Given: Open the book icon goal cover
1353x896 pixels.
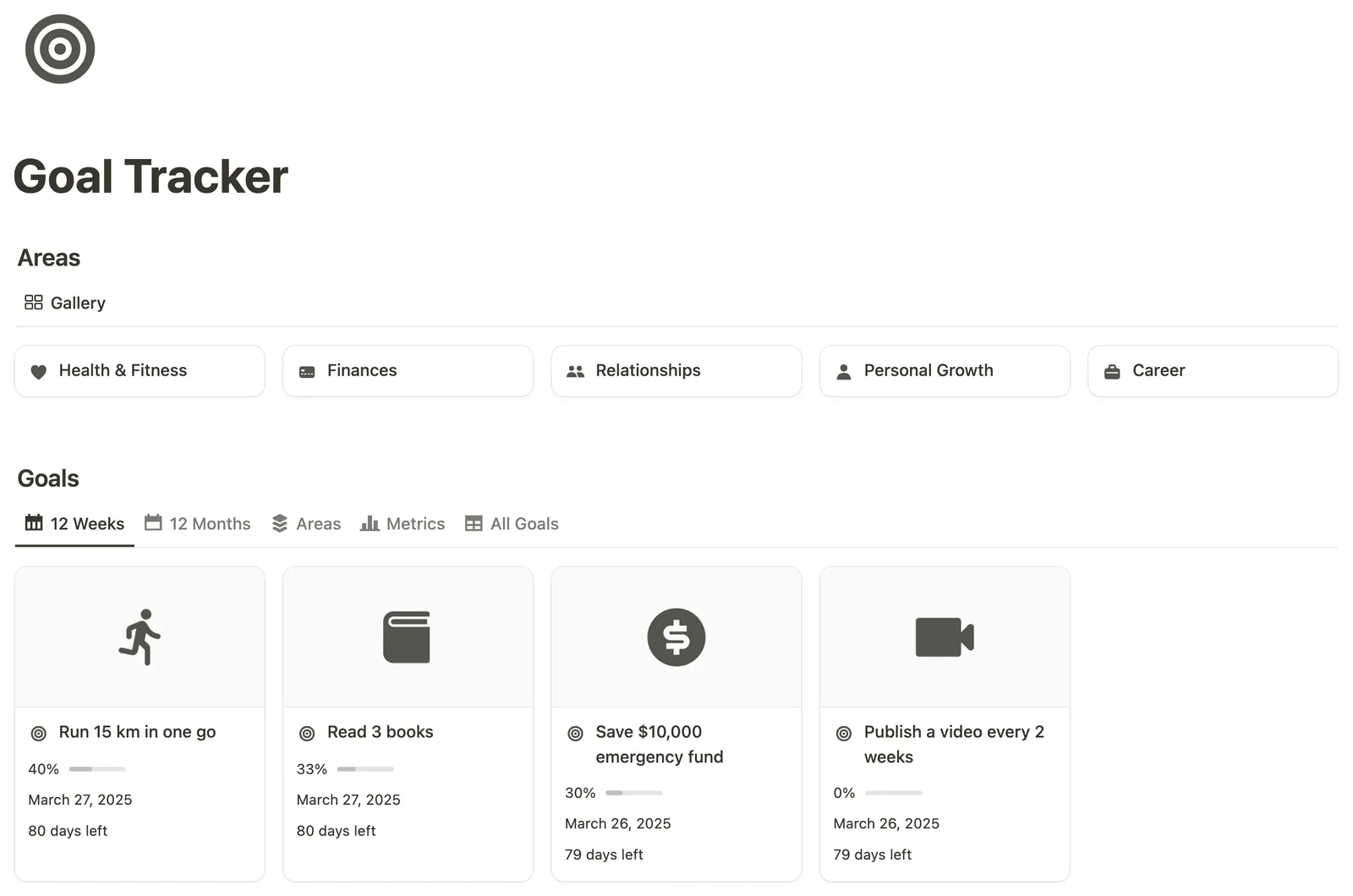Looking at the screenshot, I should (408, 637).
